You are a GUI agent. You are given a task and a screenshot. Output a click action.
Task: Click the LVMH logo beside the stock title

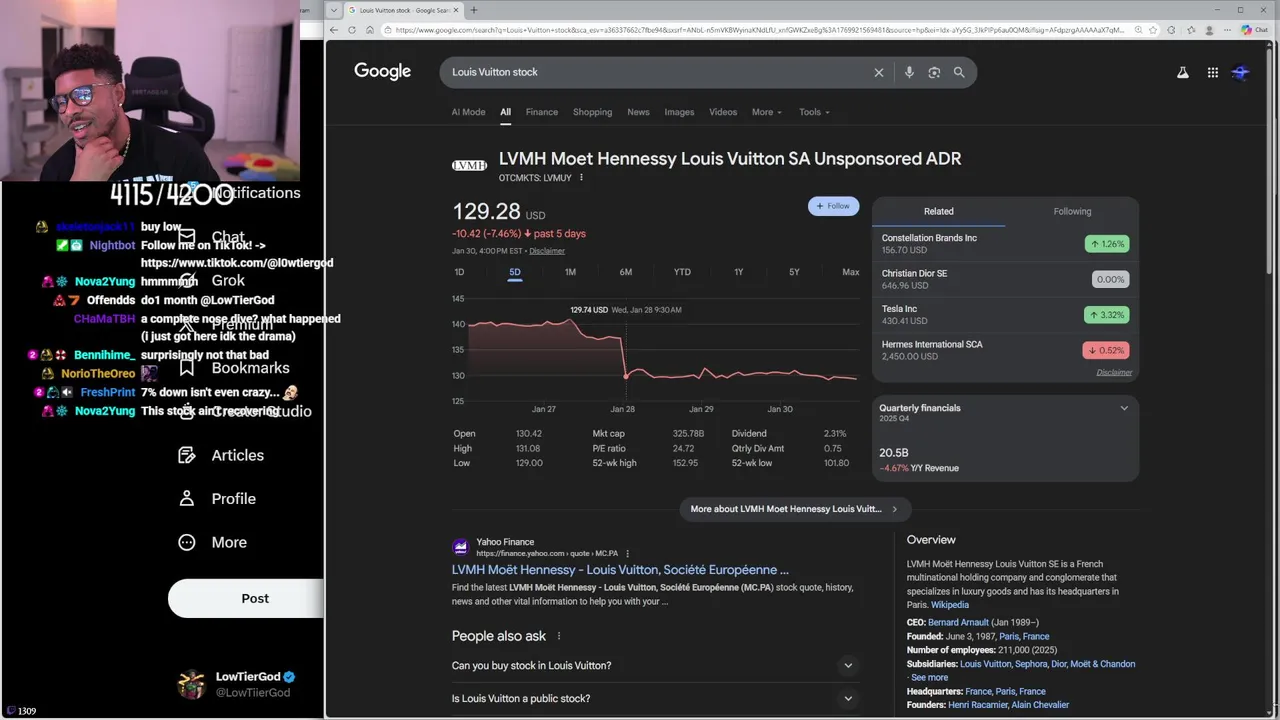click(469, 165)
